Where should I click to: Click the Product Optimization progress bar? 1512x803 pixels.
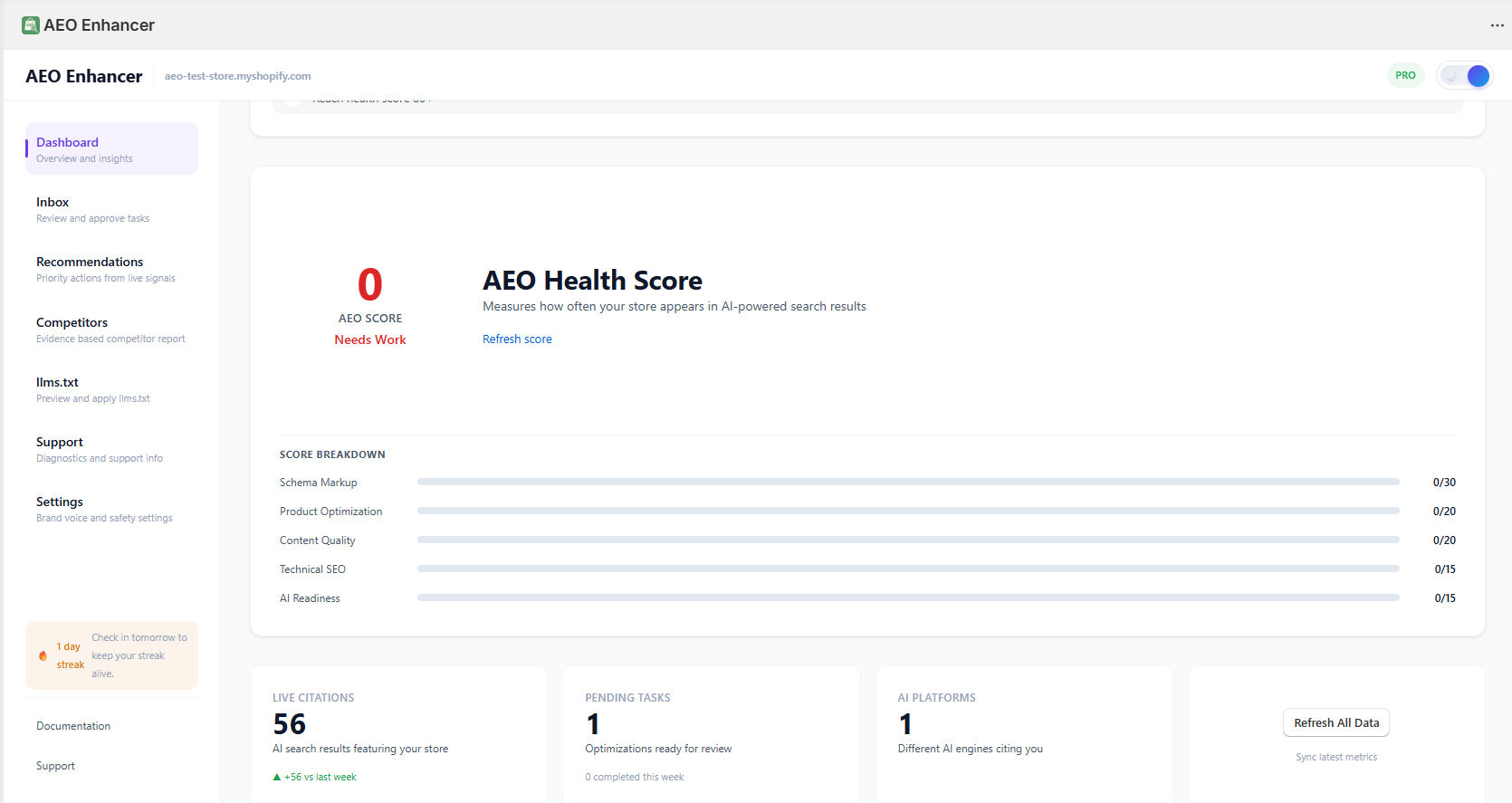coord(908,511)
